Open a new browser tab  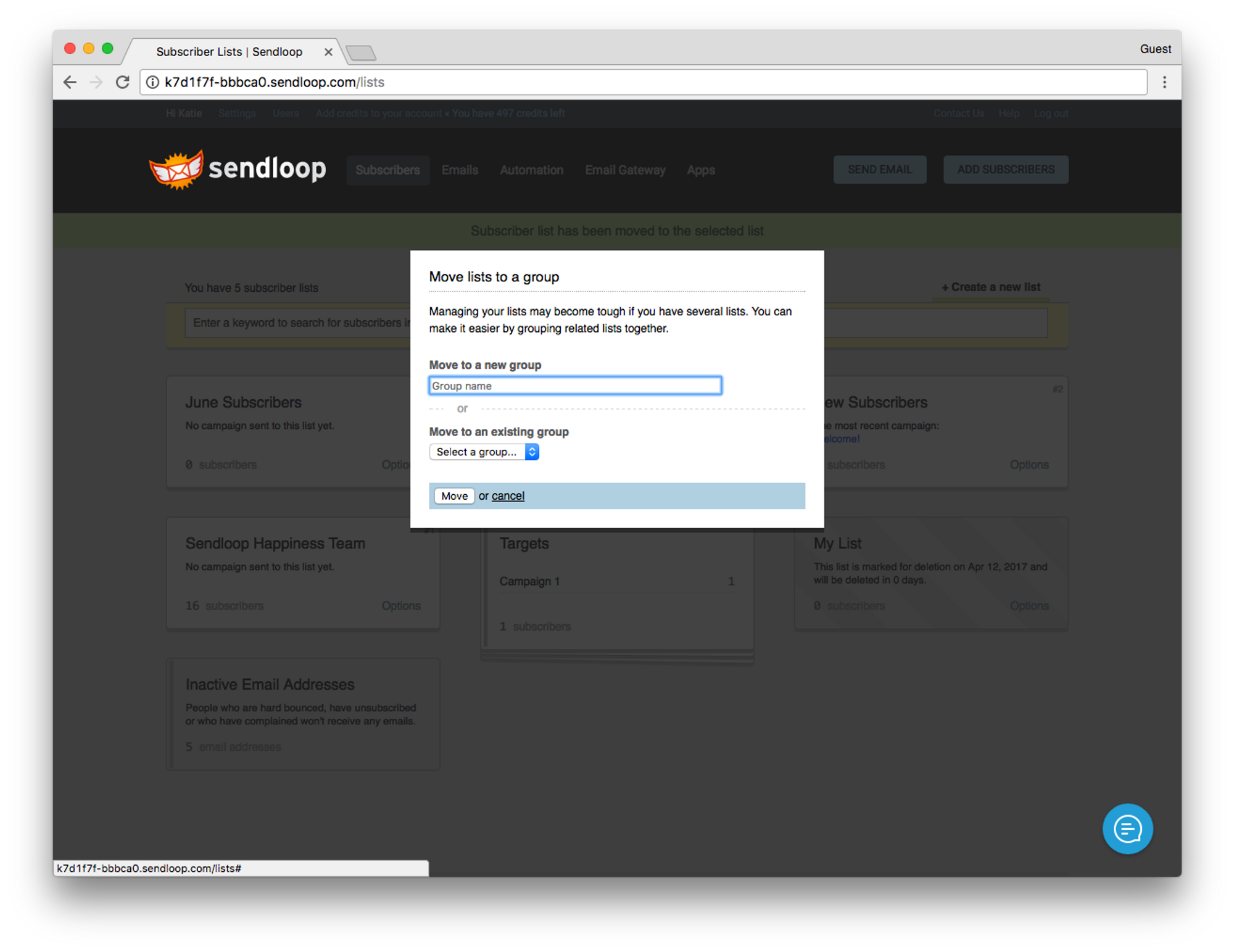pyautogui.click(x=361, y=53)
